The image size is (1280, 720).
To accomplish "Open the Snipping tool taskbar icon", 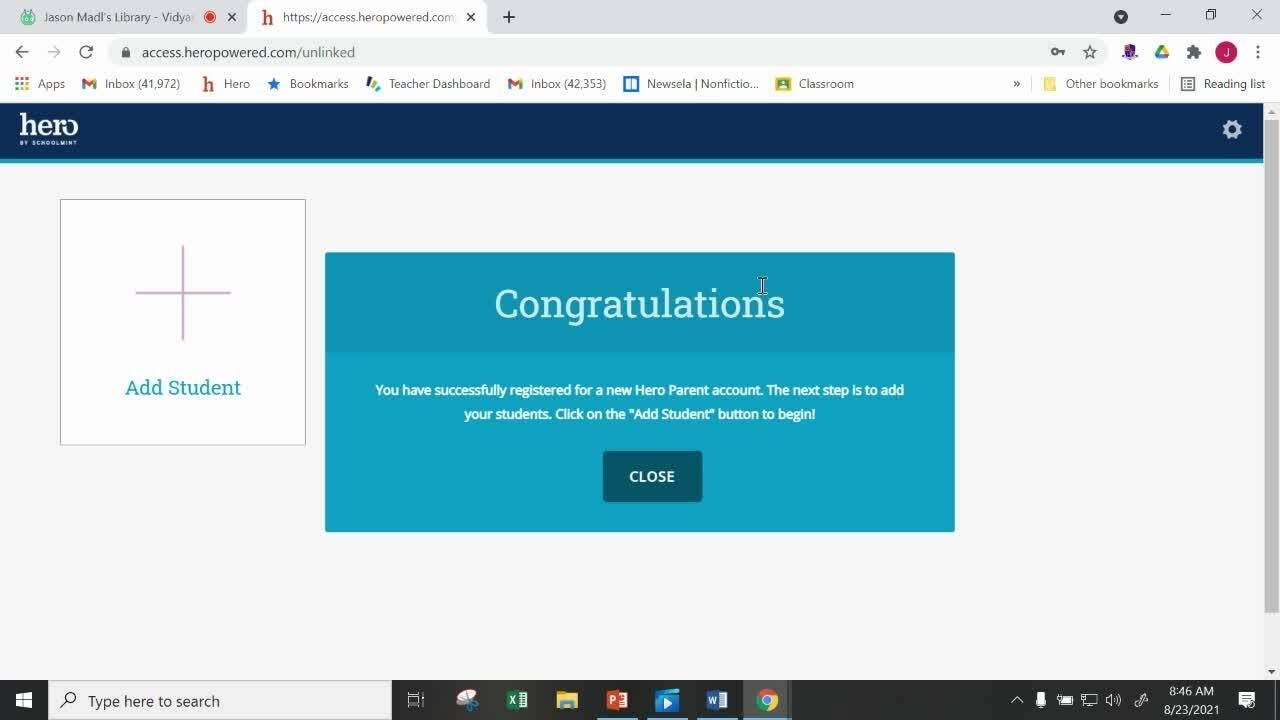I will coord(467,700).
